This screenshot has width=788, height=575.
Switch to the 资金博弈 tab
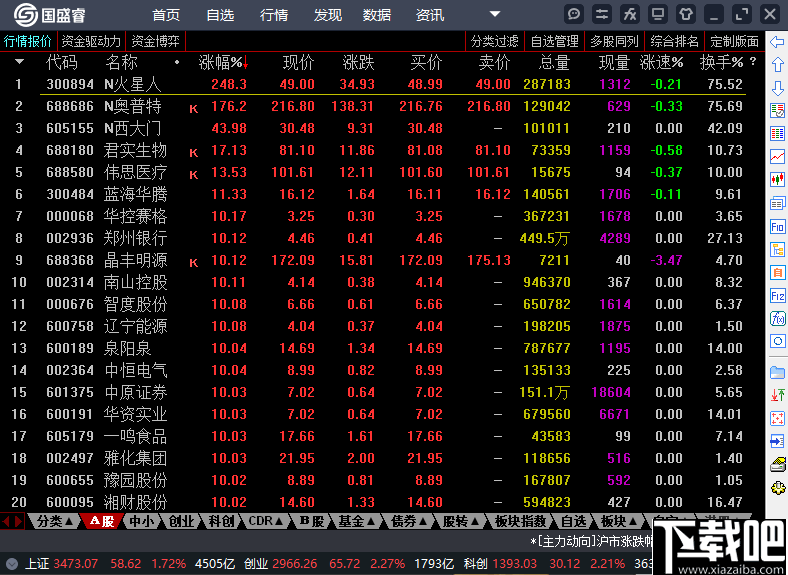click(x=155, y=41)
